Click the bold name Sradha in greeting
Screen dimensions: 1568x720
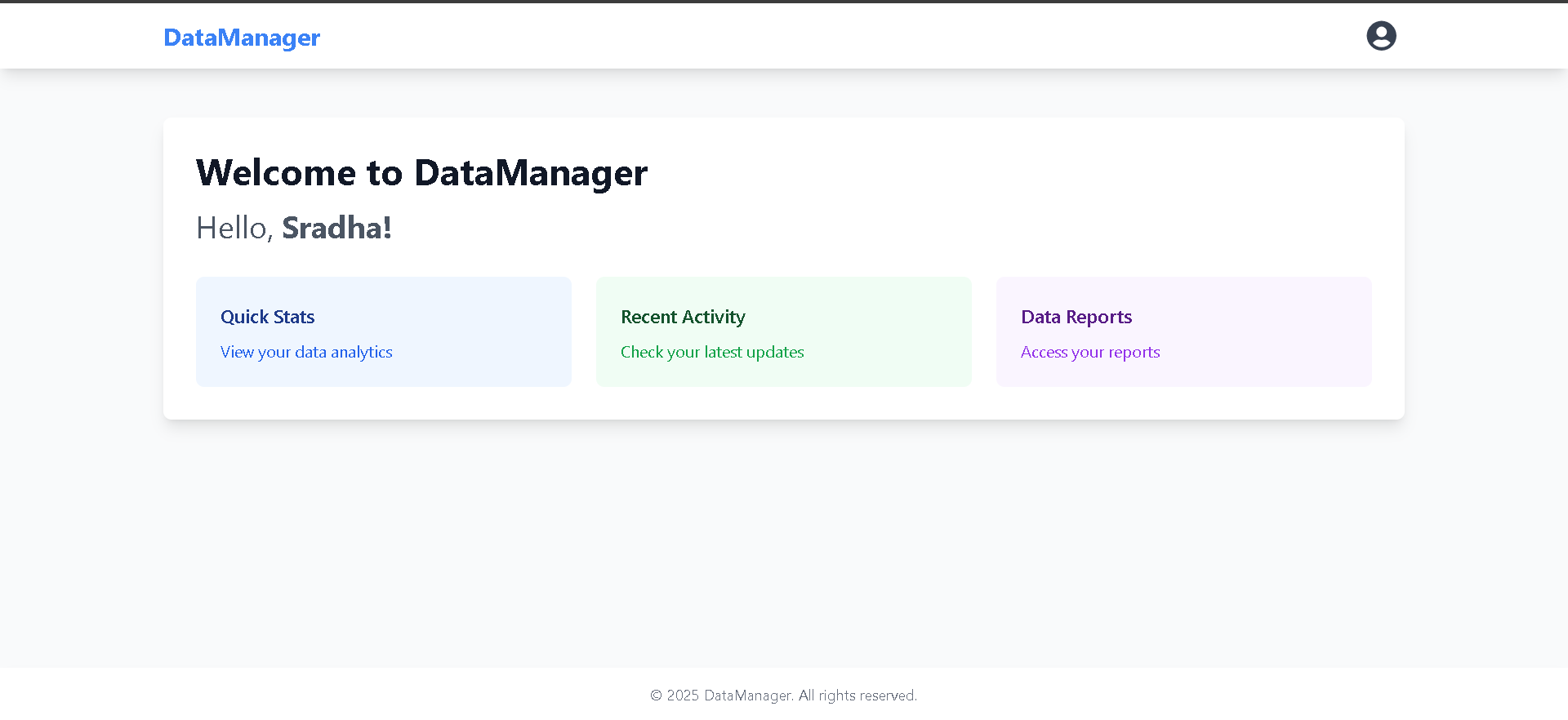click(x=336, y=228)
